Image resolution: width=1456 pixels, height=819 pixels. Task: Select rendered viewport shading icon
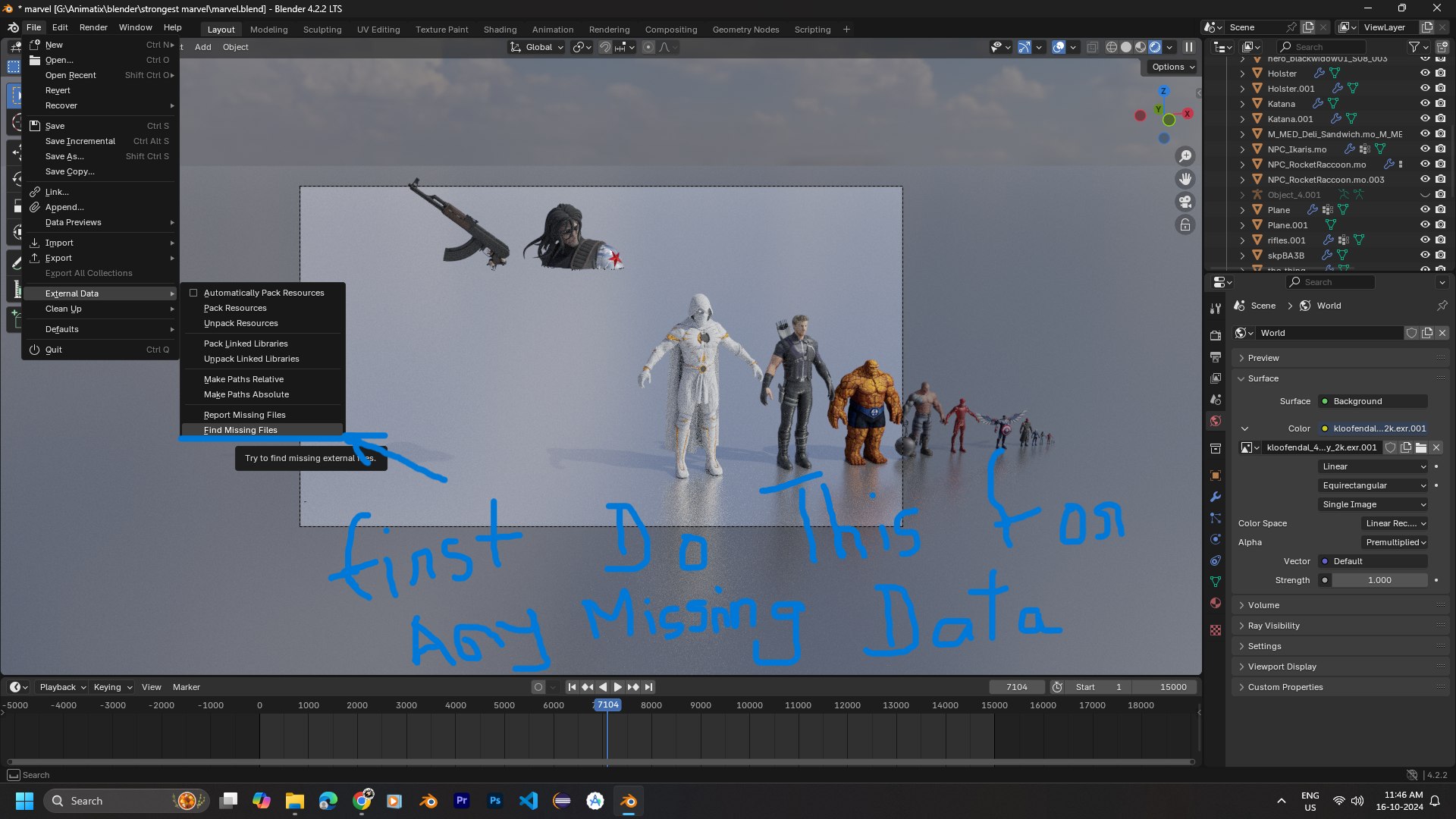(x=1155, y=47)
